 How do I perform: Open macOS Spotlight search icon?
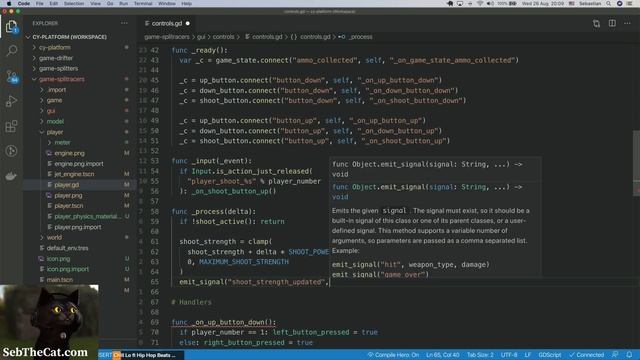(609, 3)
